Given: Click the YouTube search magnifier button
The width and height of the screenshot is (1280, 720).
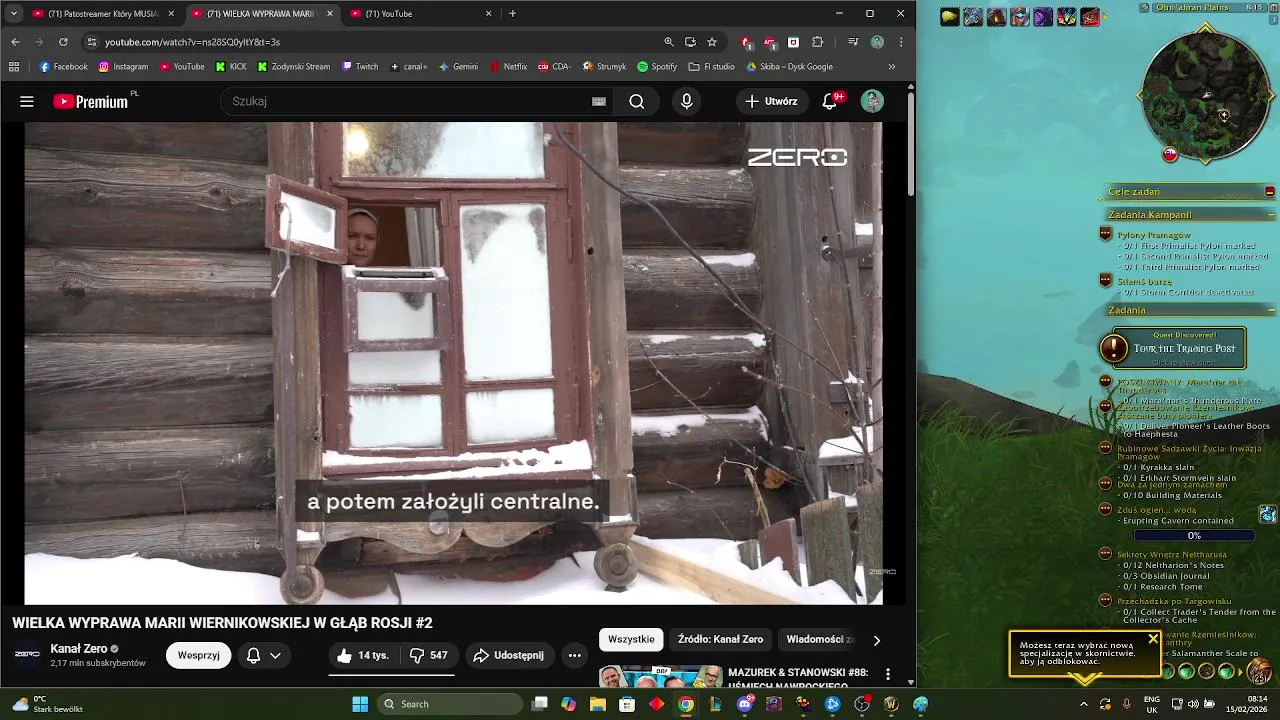Looking at the screenshot, I should point(636,101).
